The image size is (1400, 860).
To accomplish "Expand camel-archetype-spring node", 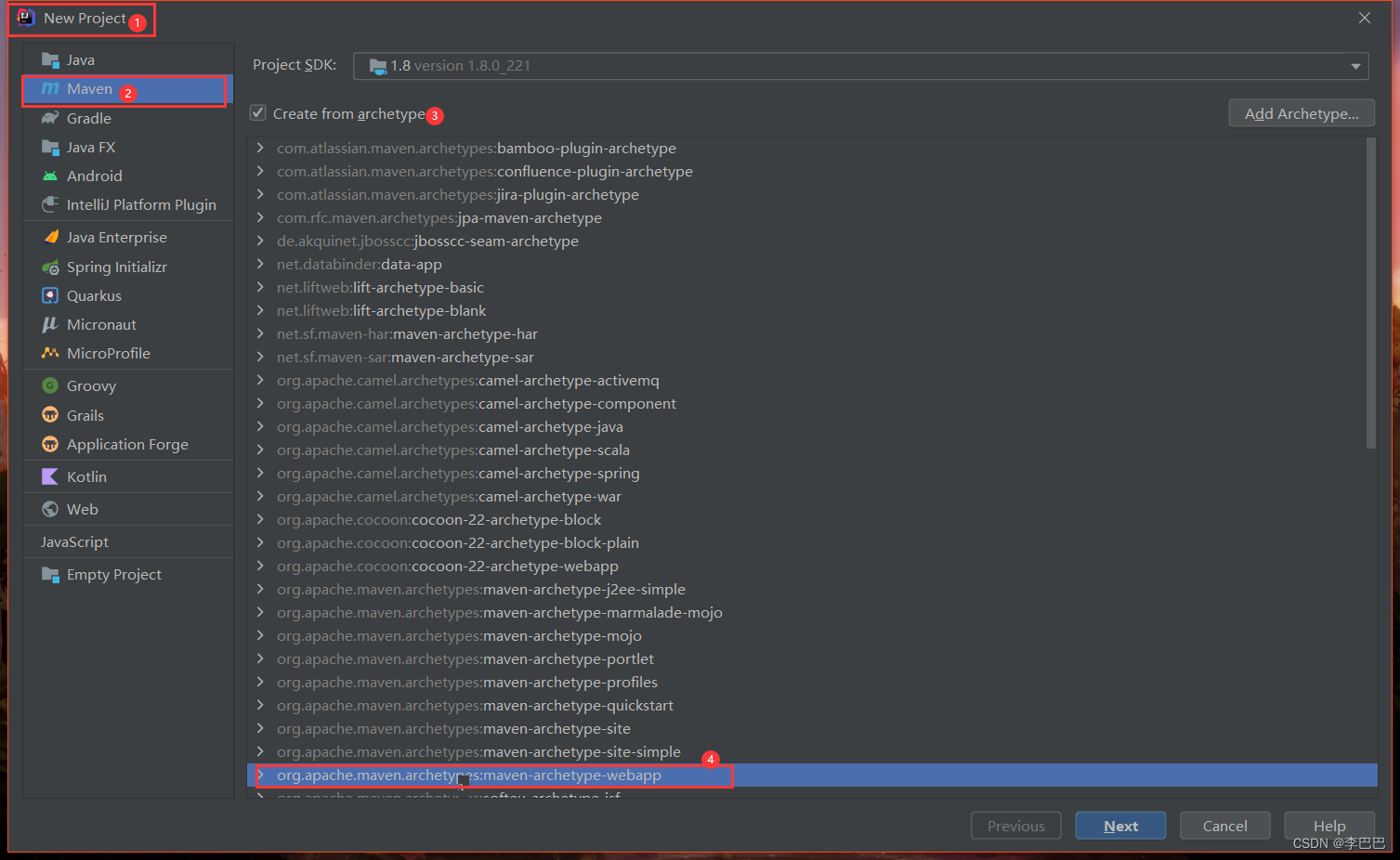I will (260, 473).
